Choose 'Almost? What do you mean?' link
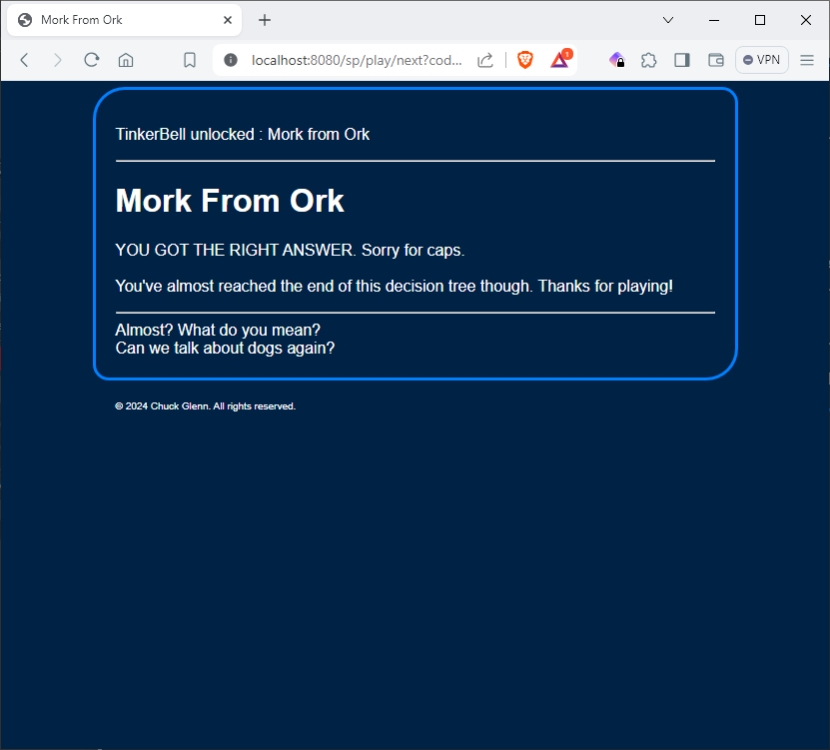830x750 pixels. (218, 329)
